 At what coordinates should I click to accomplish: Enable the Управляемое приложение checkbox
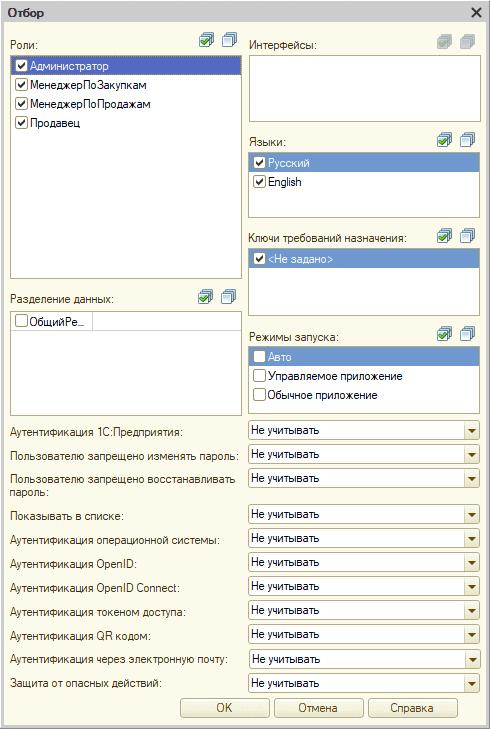click(259, 376)
